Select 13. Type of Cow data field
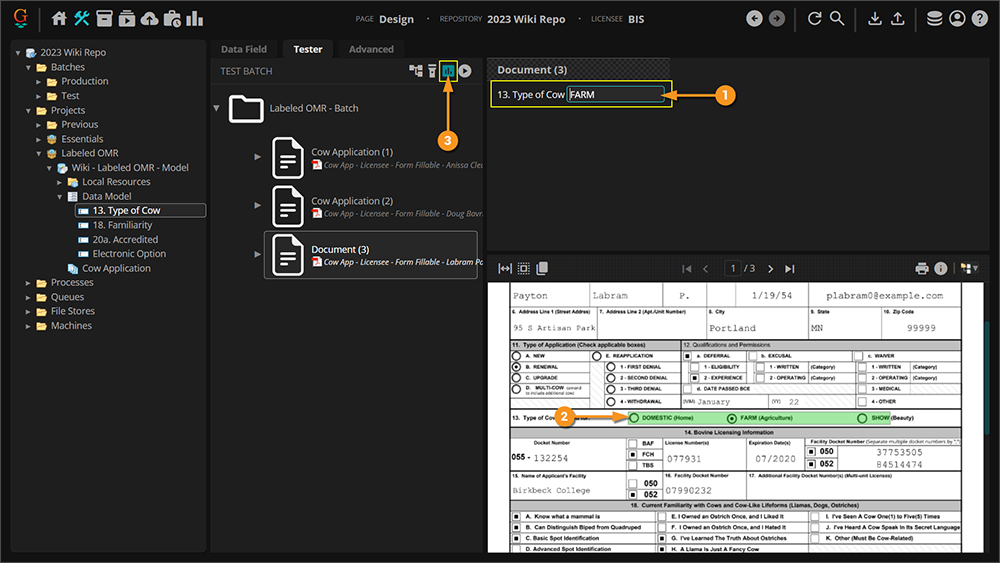 141,210
